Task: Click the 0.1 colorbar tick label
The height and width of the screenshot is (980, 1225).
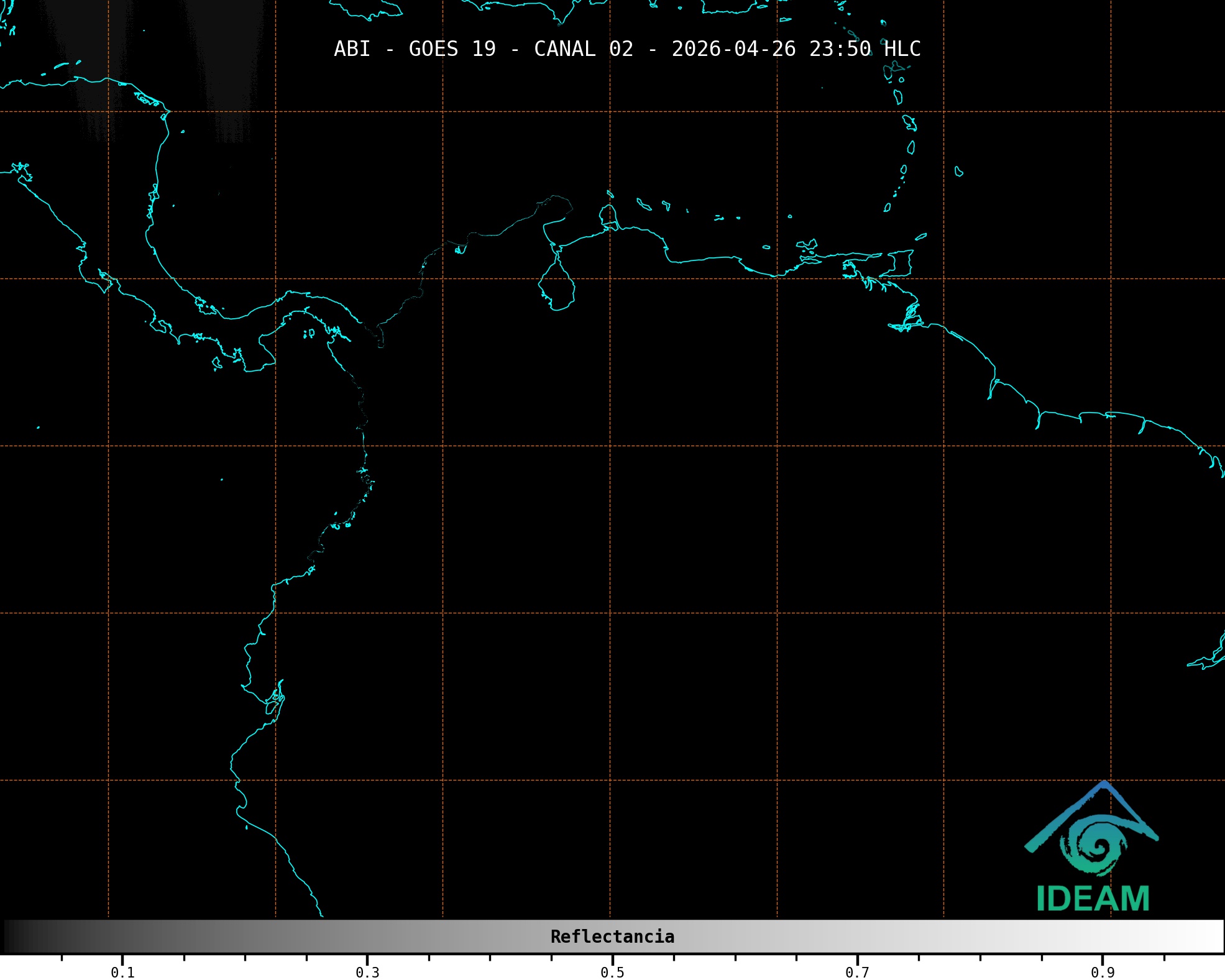Action: [x=122, y=973]
